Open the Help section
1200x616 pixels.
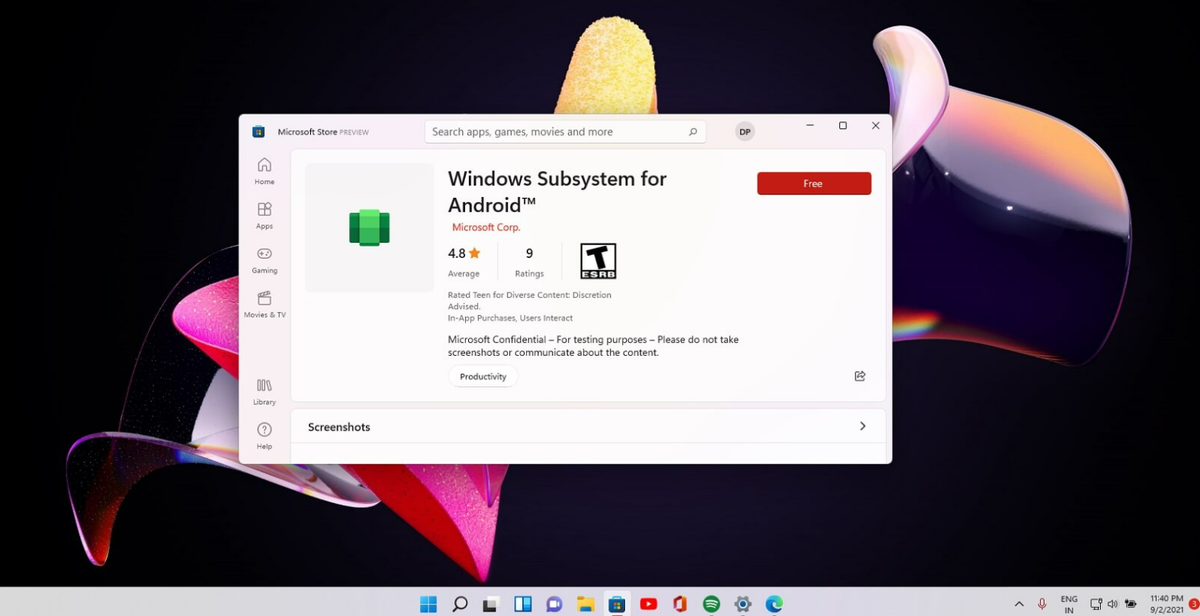pos(264,435)
